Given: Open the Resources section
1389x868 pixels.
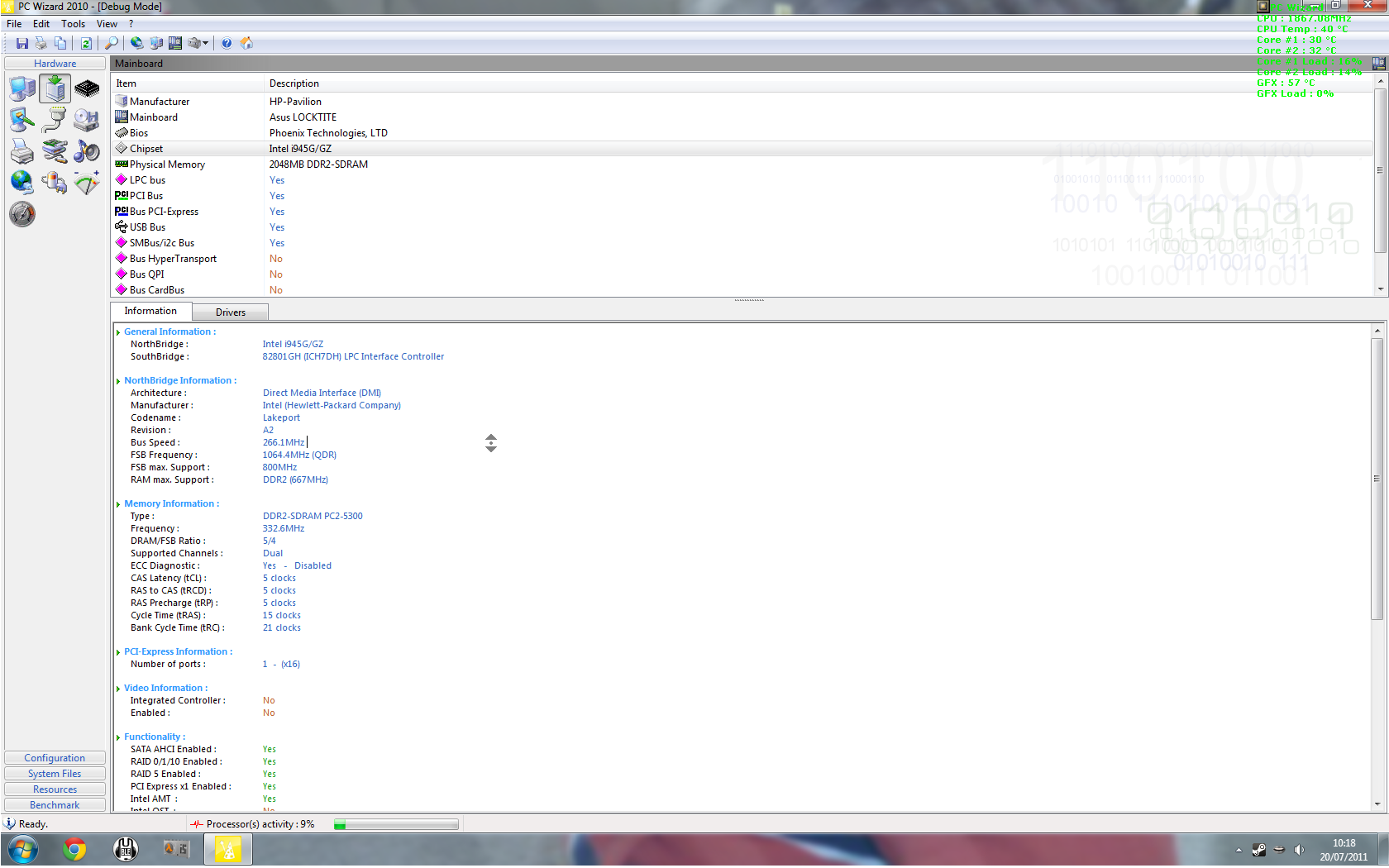Looking at the screenshot, I should (55, 789).
